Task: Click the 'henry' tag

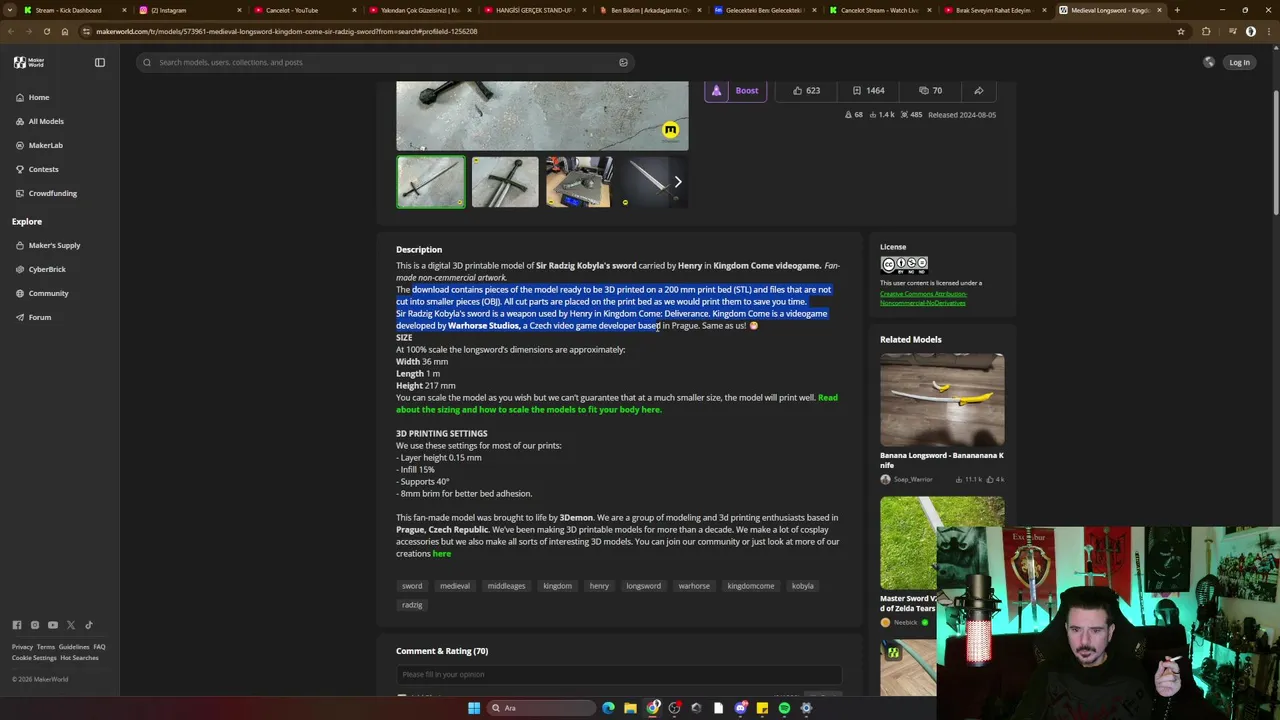Action: [x=599, y=586]
